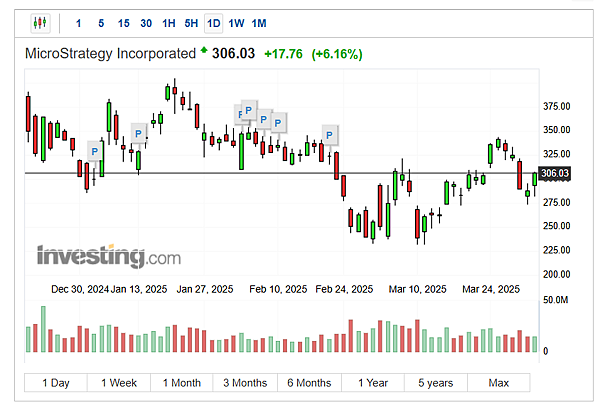The height and width of the screenshot is (410, 600).
Task: Show the 1 Month range
Action: [x=182, y=383]
